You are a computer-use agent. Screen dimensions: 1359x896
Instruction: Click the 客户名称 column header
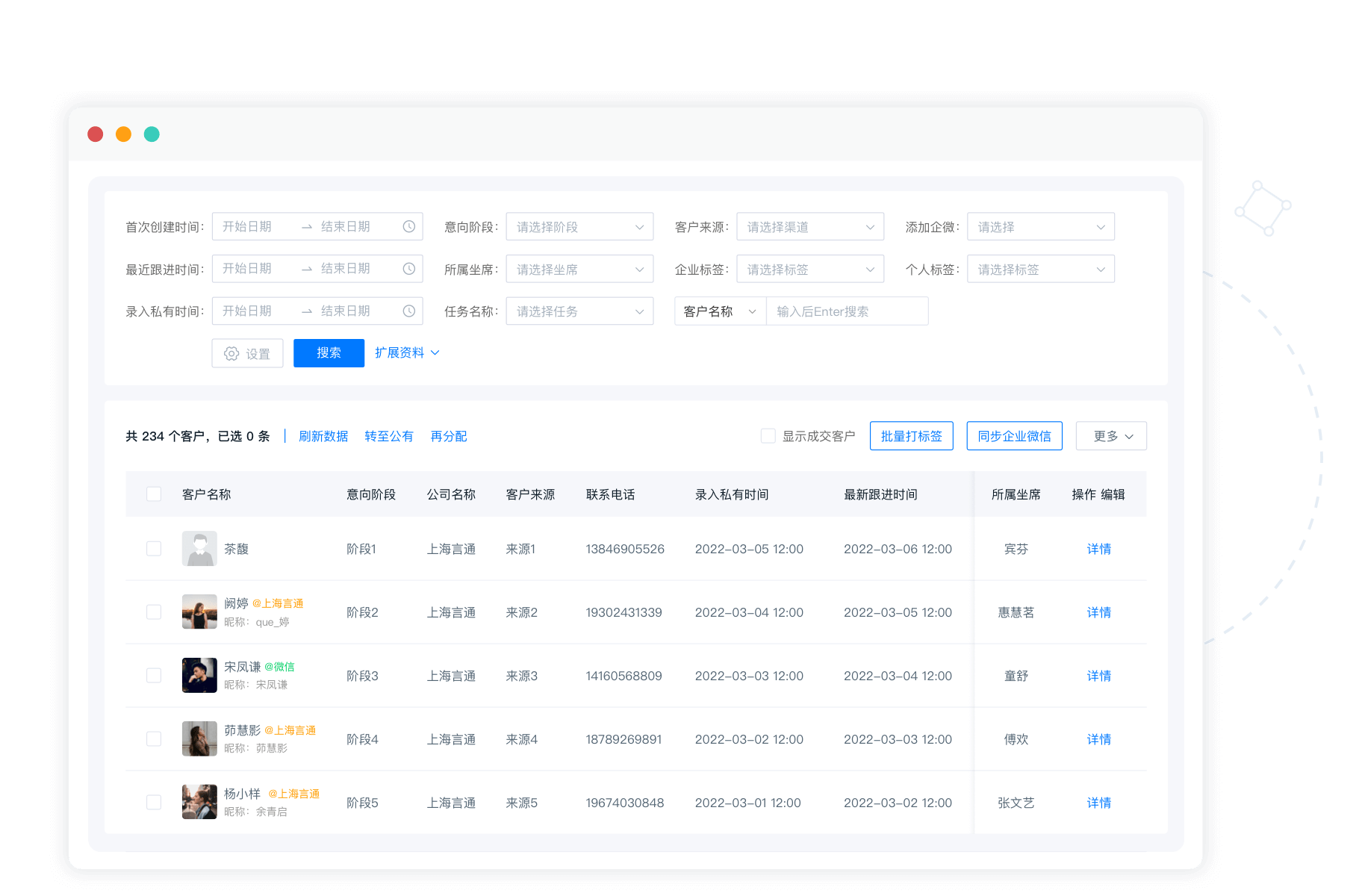207,494
